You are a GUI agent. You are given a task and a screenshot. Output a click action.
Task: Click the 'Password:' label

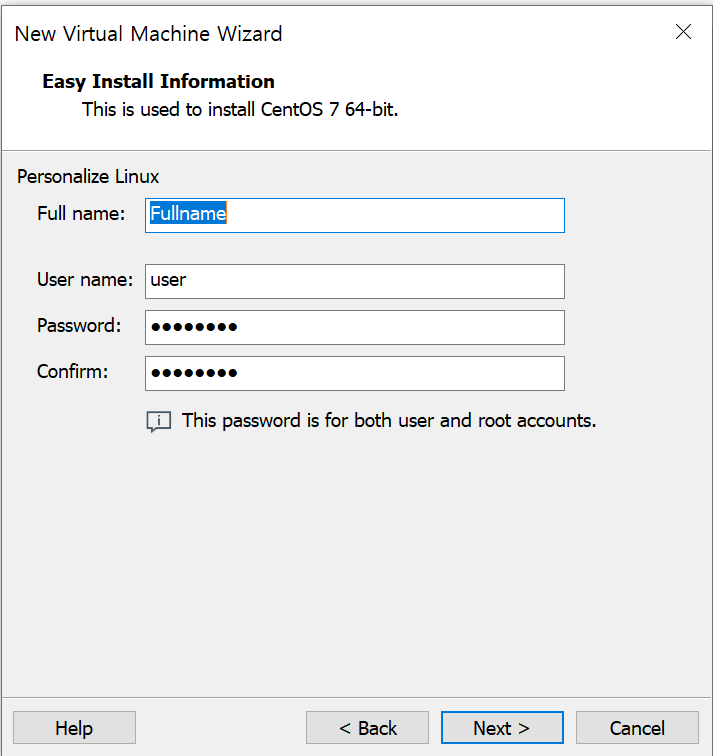[79, 325]
